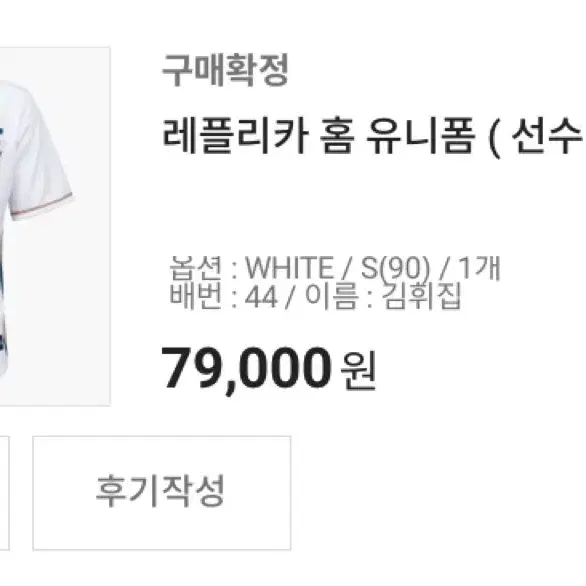Click the 원 currency unit after the price
Viewport: 586px width, 586px height.
pos(358,371)
